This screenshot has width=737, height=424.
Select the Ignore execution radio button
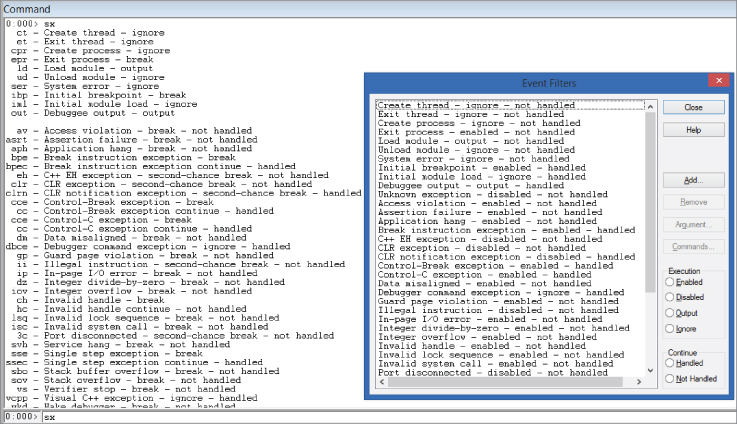click(681, 329)
